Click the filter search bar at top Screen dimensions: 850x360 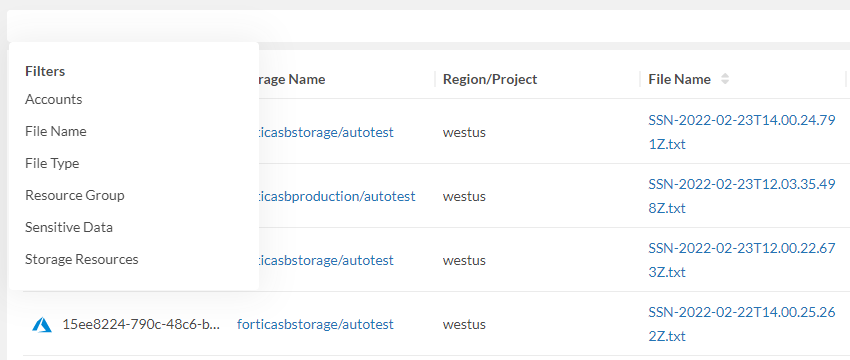(x=428, y=25)
